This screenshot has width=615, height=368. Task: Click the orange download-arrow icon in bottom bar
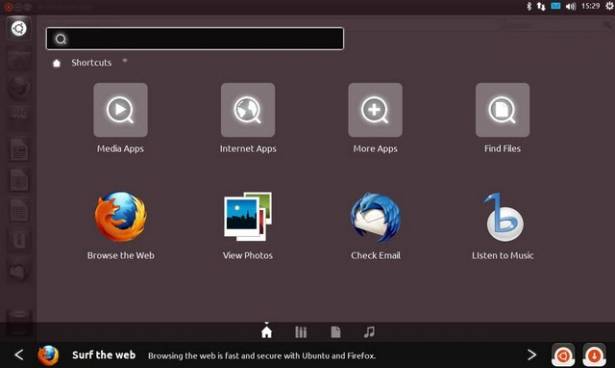[594, 355]
